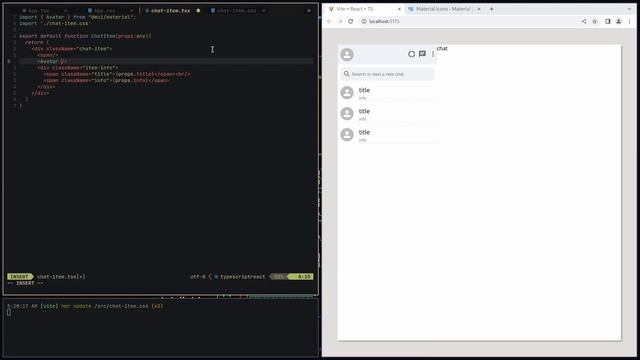Click the vite hmr update terminal line
Screen dimensions: 640x360
click(85, 306)
